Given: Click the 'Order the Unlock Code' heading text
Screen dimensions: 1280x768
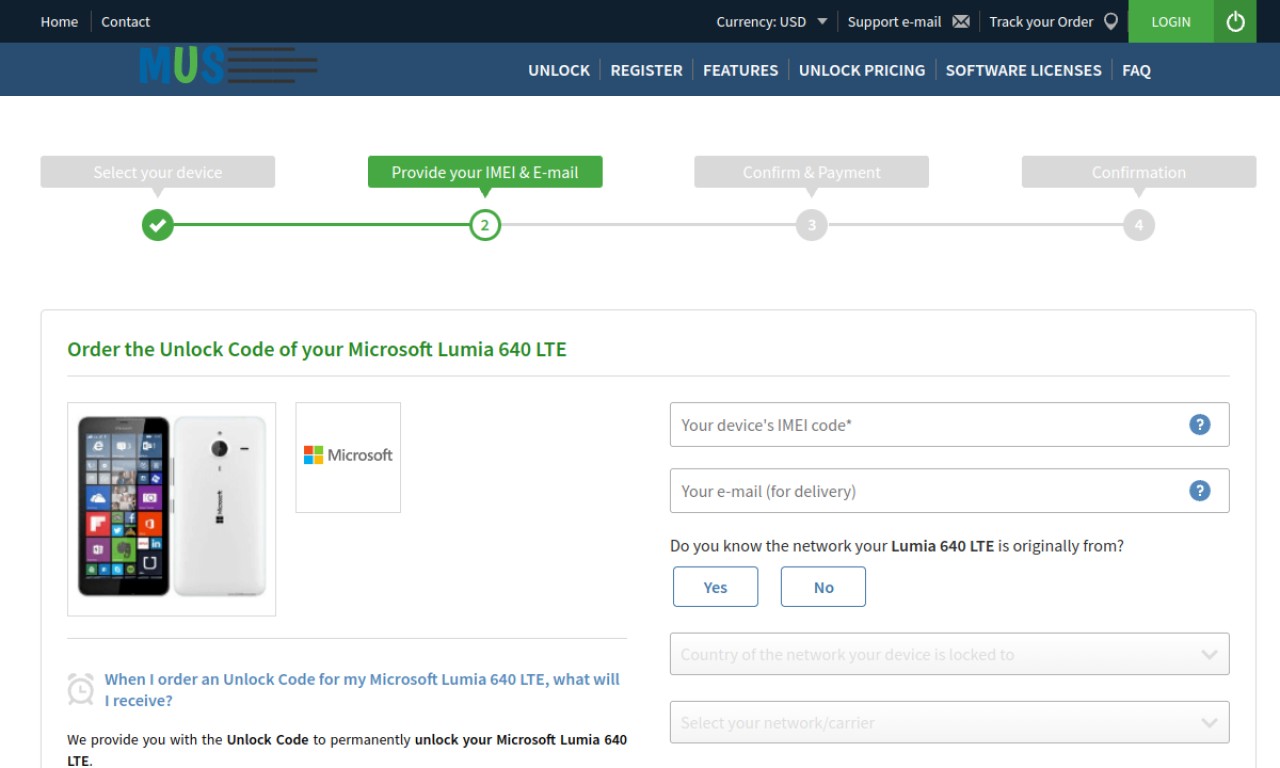Looking at the screenshot, I should [317, 349].
